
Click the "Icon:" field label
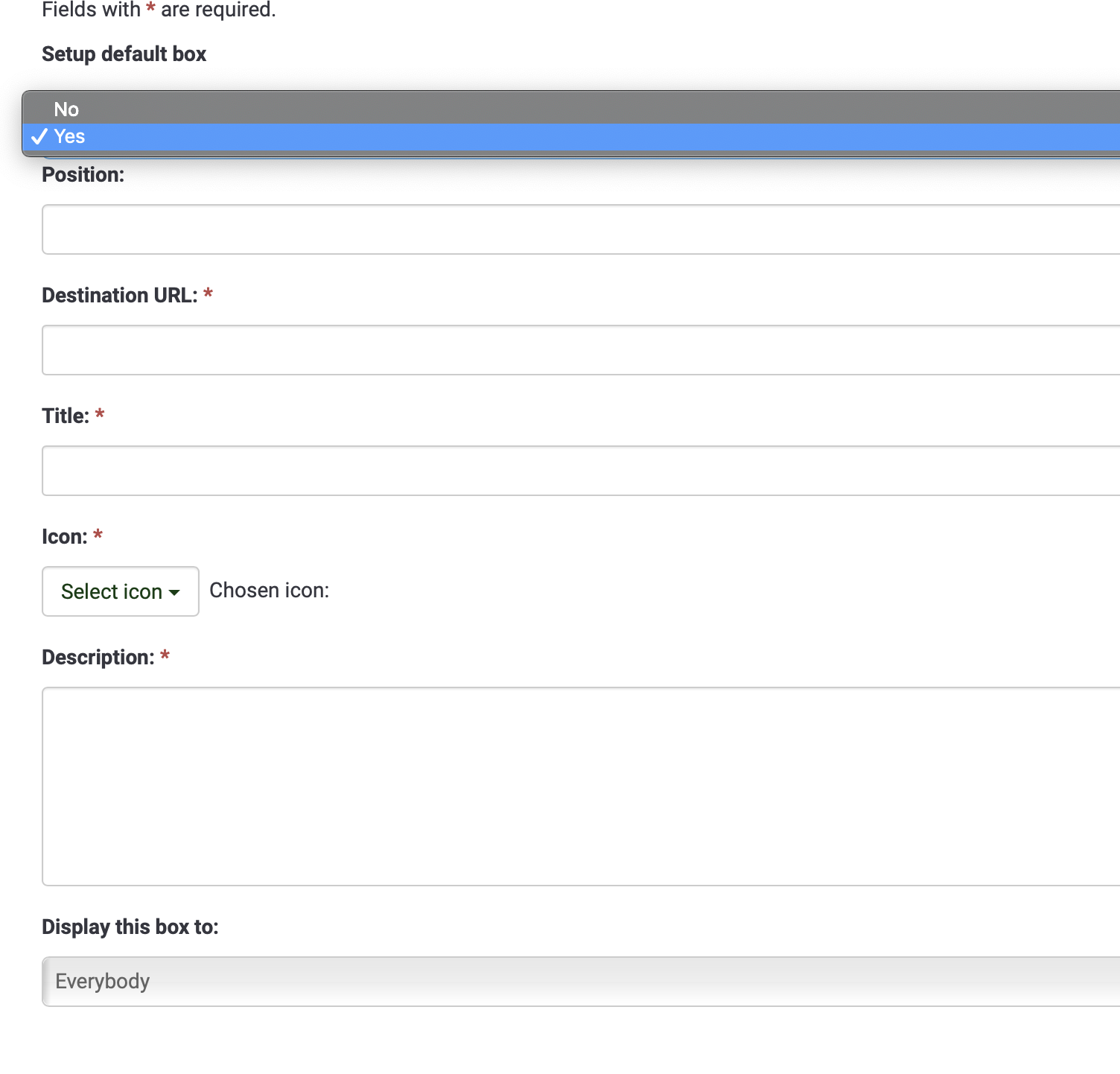pos(64,537)
